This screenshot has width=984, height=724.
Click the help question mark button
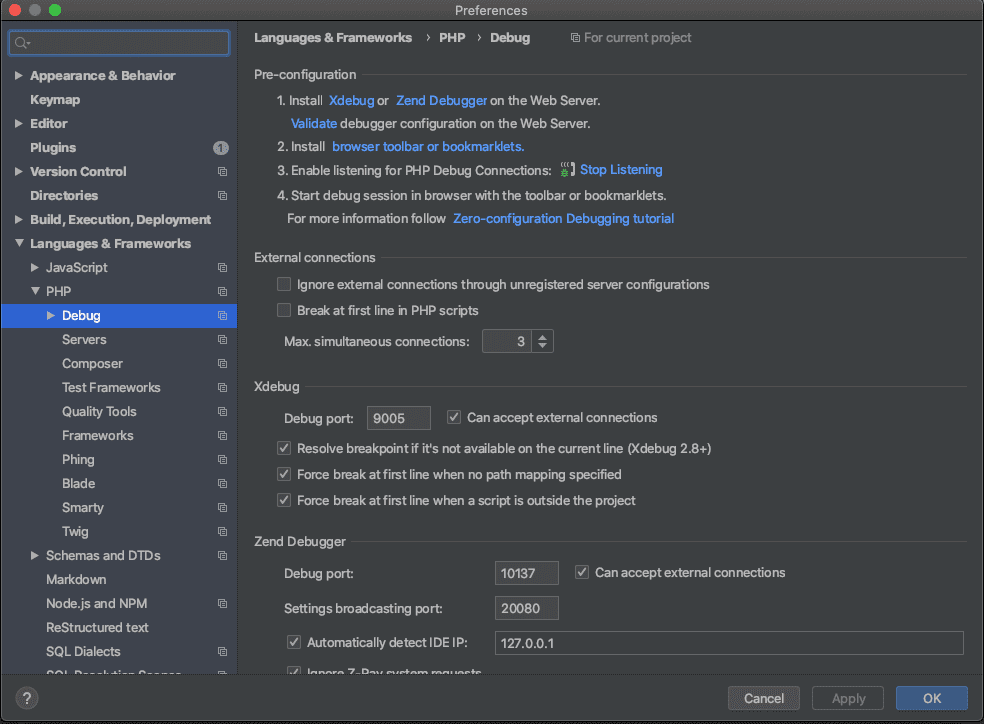click(x=28, y=698)
